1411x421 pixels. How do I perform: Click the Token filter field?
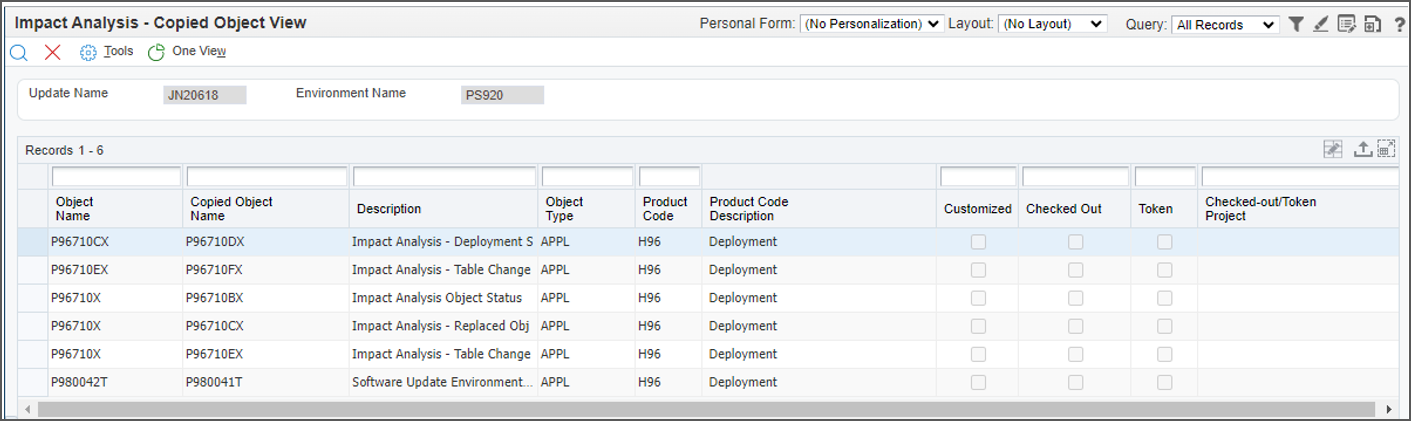[x=1165, y=177]
